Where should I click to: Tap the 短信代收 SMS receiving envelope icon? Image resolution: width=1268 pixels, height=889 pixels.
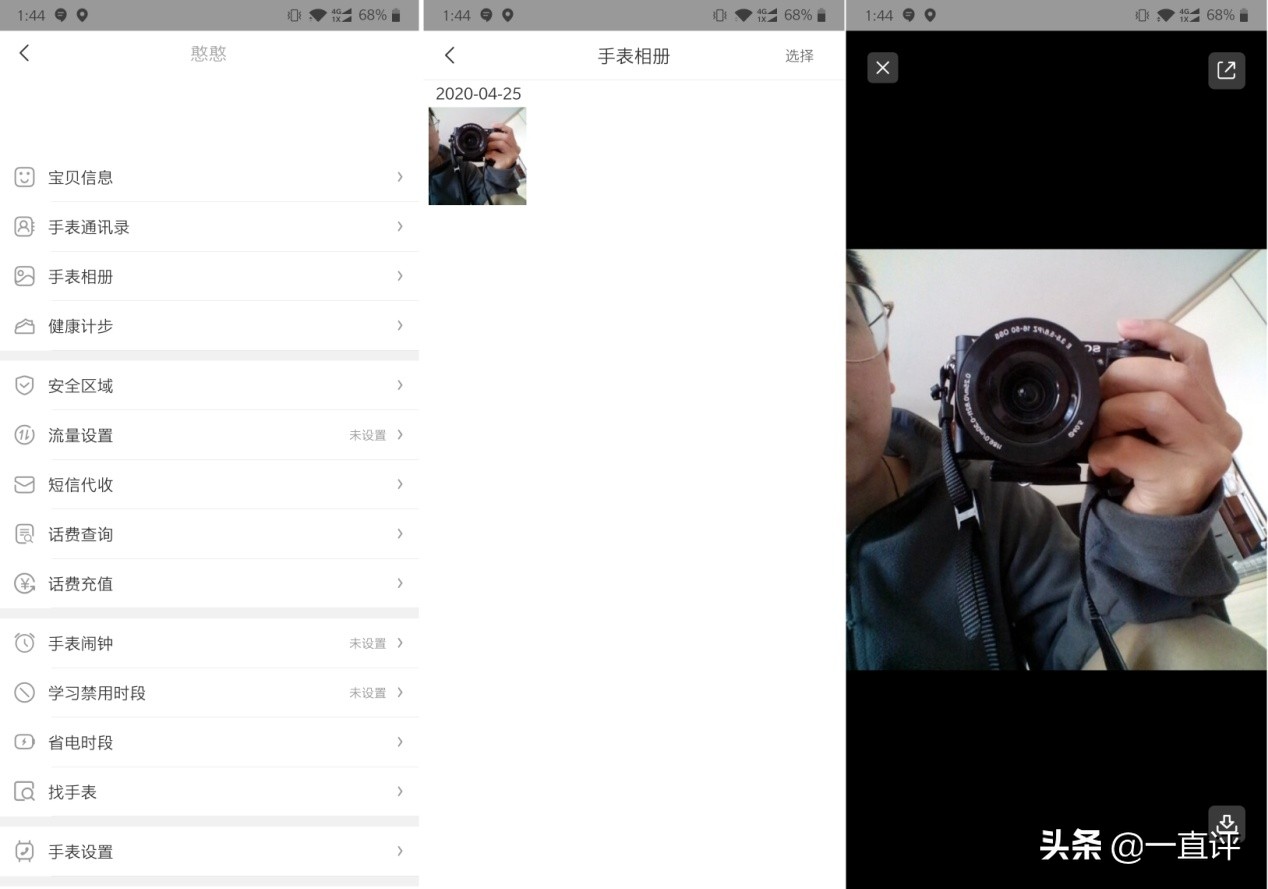(24, 484)
